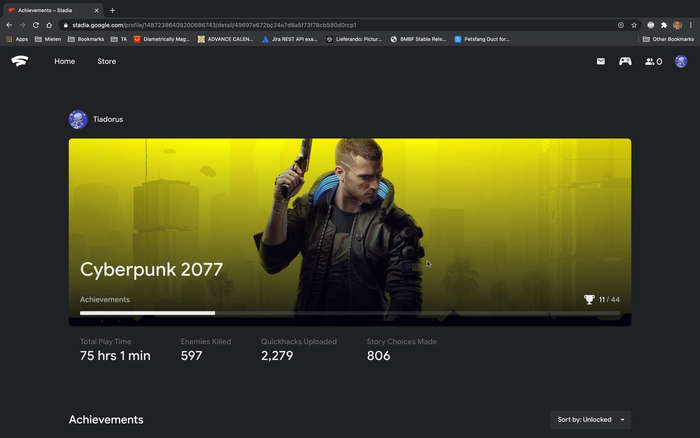The height and width of the screenshot is (438, 700).
Task: Bookmark the page with the star icon
Action: (x=634, y=25)
